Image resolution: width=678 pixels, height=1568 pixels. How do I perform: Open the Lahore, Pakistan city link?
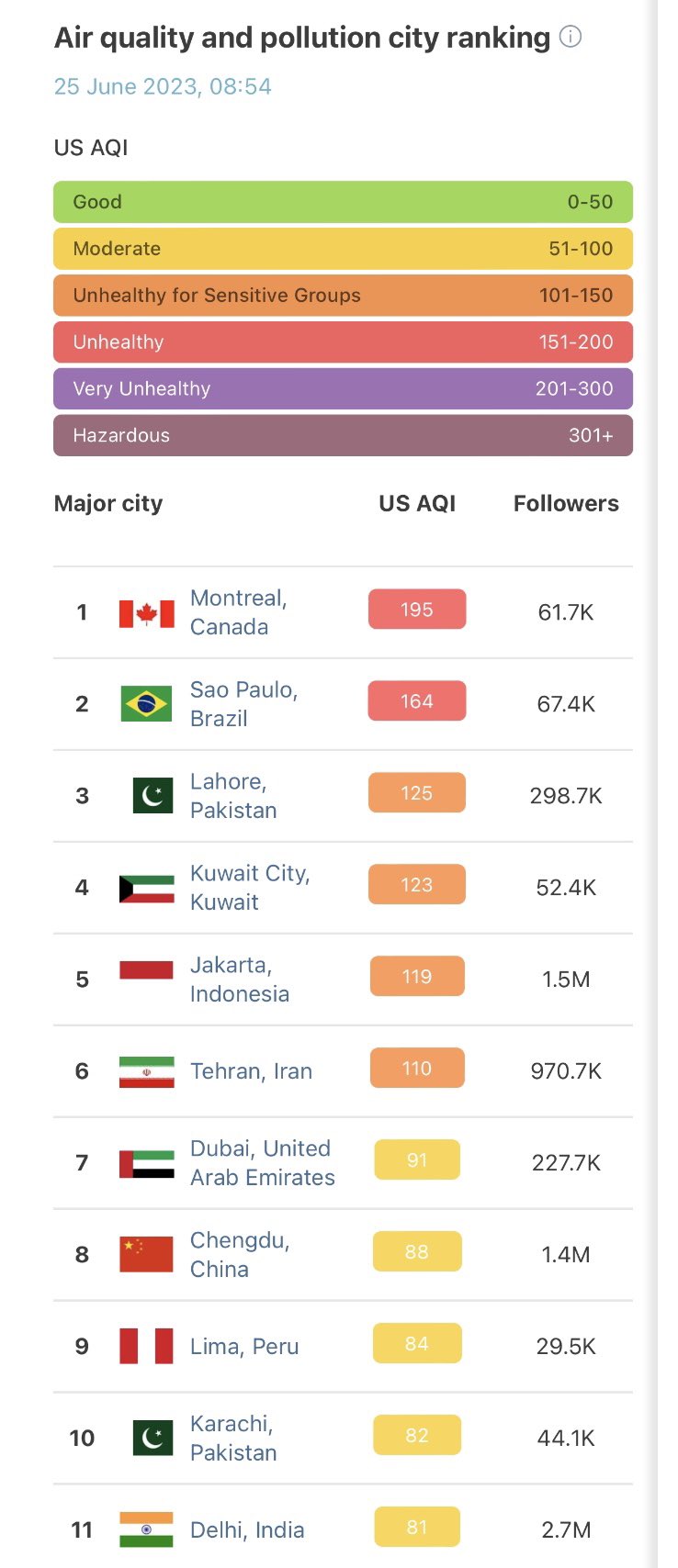tap(233, 796)
